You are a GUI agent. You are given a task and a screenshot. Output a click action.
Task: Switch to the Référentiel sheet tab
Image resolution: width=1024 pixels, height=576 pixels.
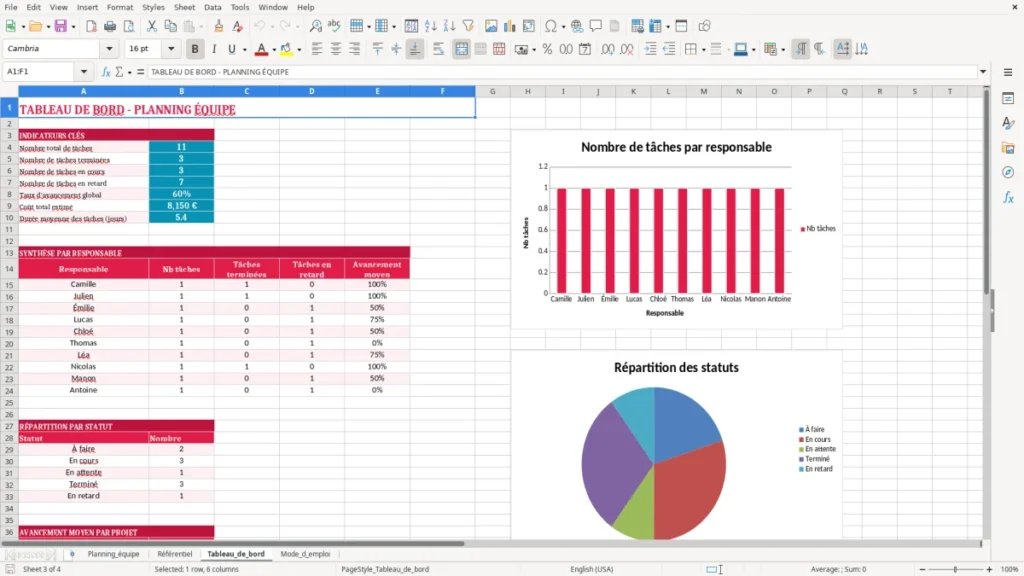click(174, 554)
